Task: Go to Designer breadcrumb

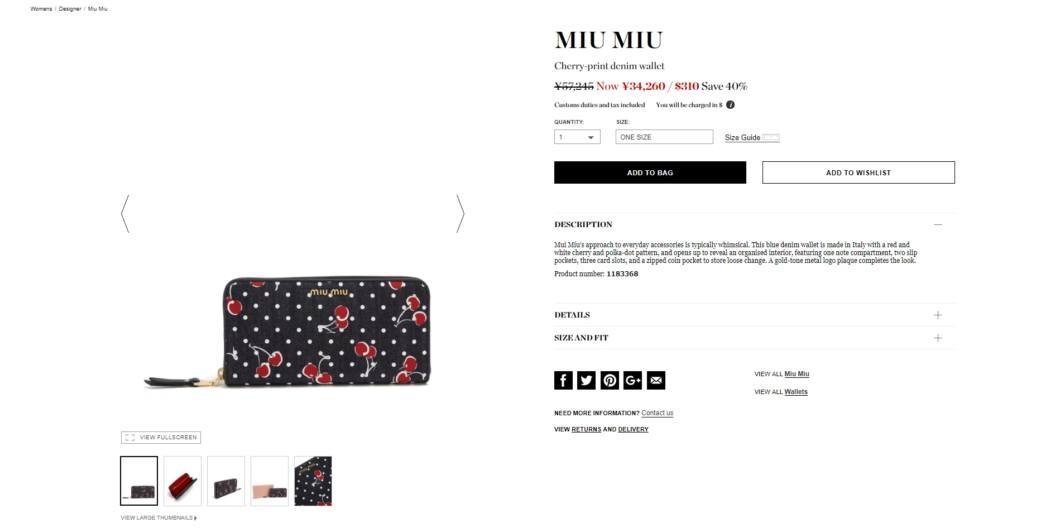Action: pyautogui.click(x=70, y=9)
